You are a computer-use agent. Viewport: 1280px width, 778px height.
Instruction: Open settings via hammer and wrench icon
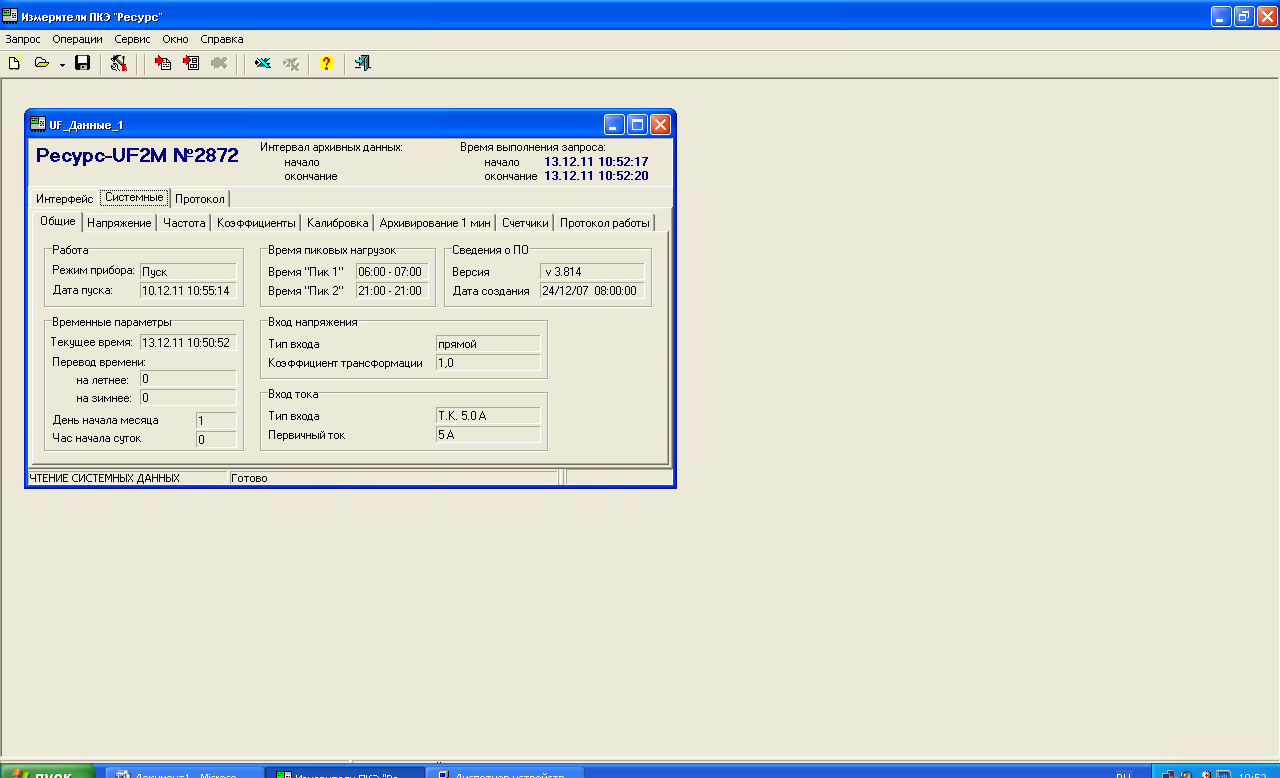pyautogui.click(x=119, y=63)
